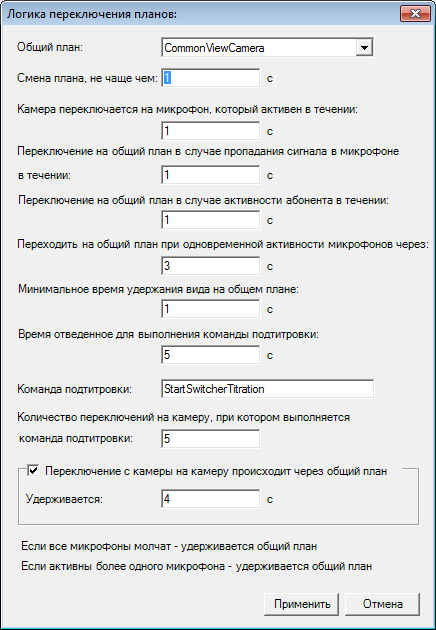
Task: Select the titration command execution time field
Action: click(211, 355)
